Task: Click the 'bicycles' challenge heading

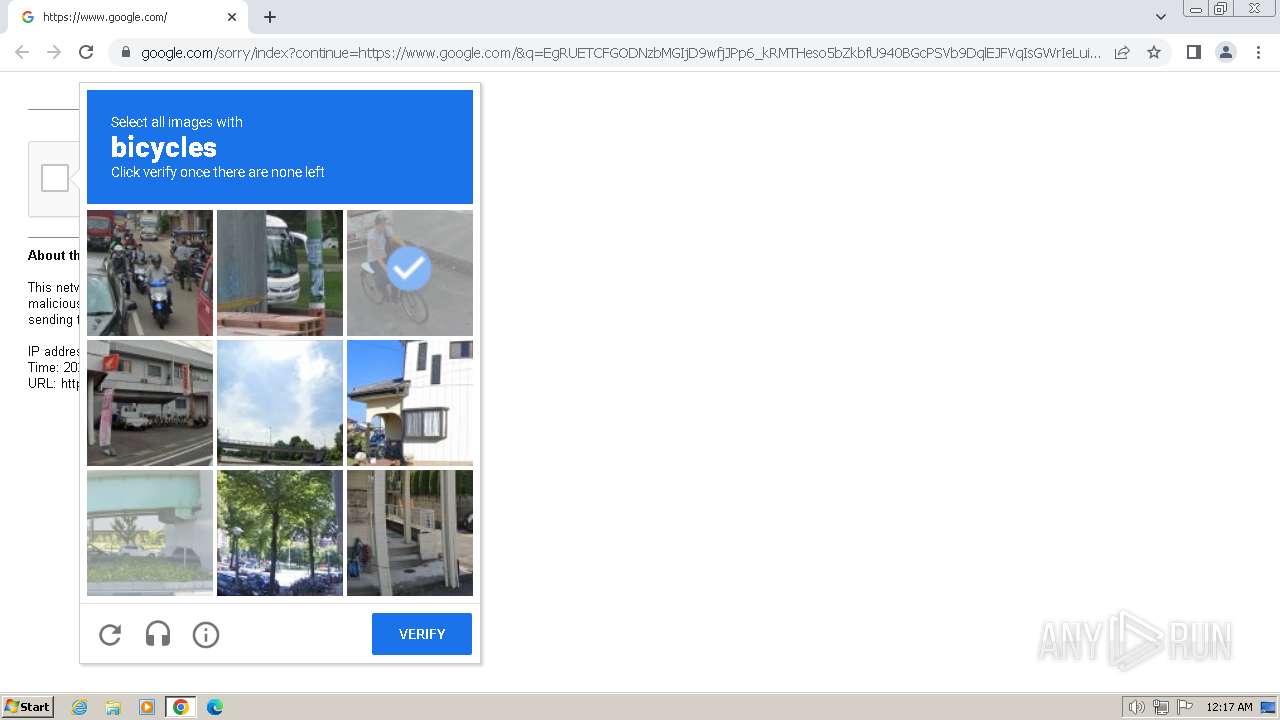Action: click(x=164, y=147)
